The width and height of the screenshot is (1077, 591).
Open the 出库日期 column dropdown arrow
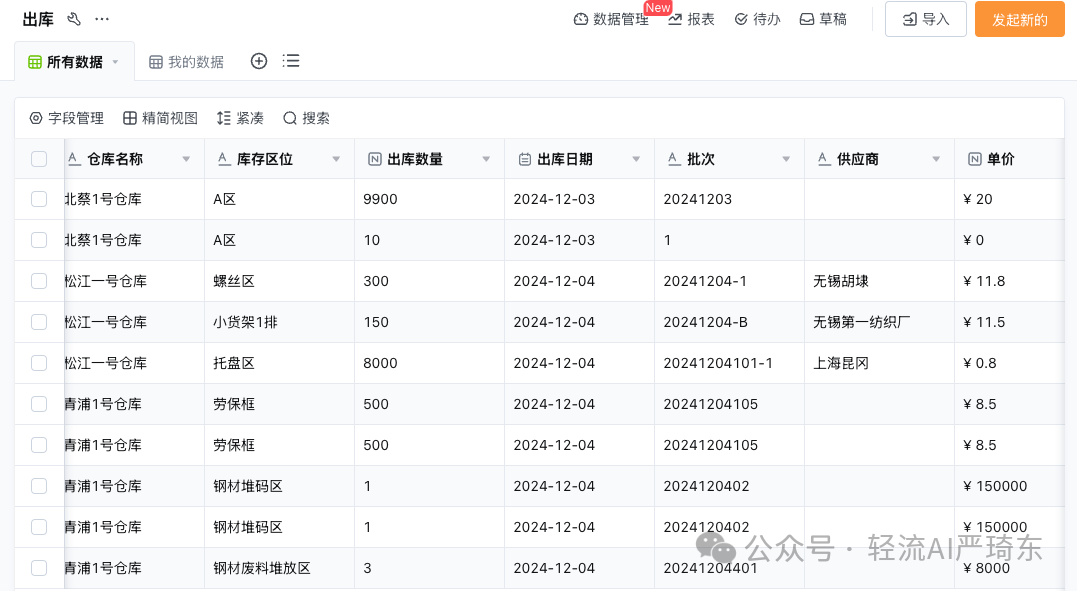pos(636,158)
